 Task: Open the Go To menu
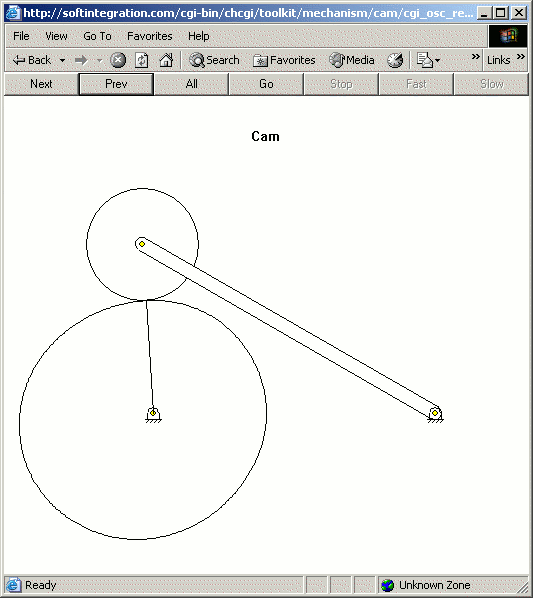[97, 36]
